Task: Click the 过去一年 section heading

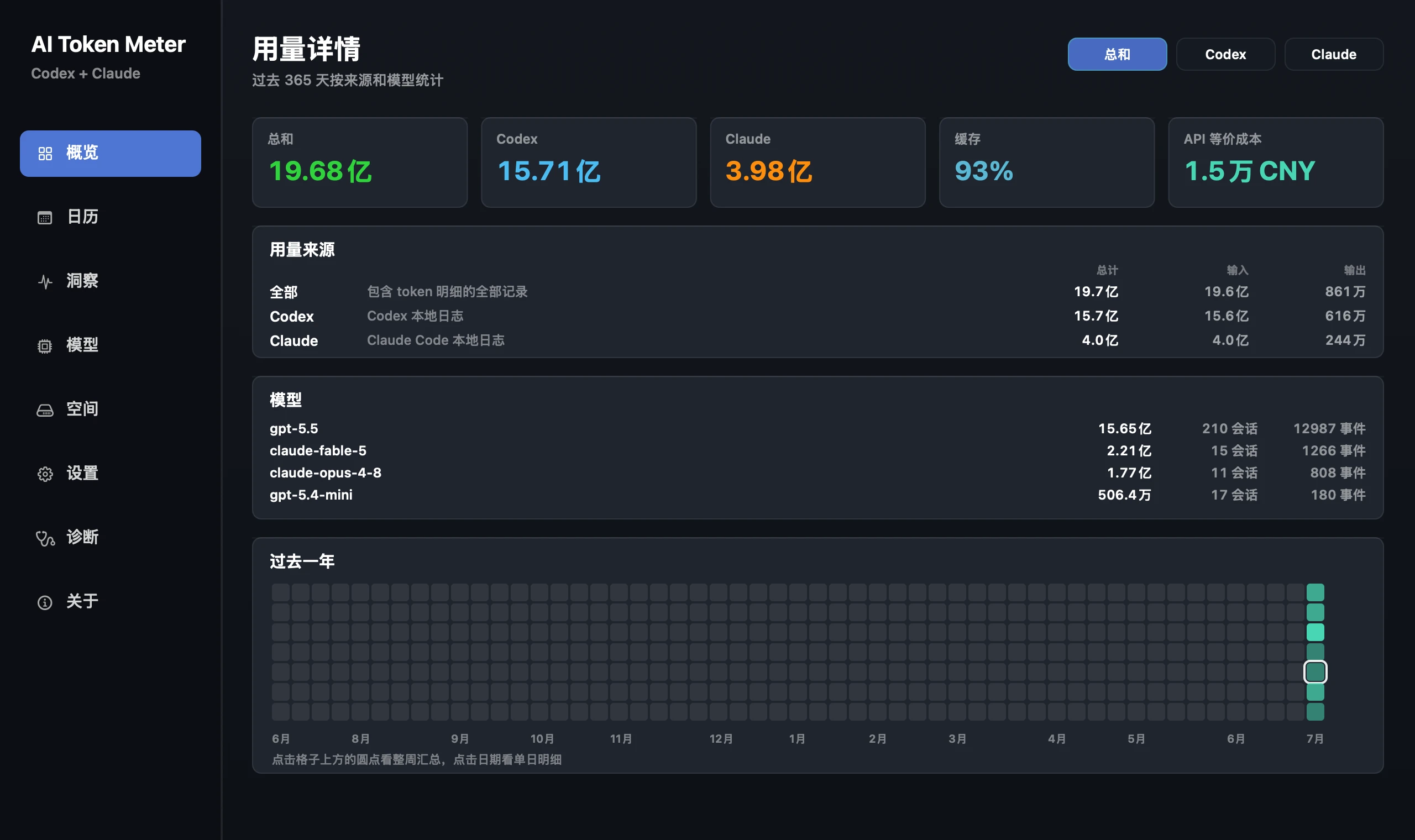Action: (302, 561)
